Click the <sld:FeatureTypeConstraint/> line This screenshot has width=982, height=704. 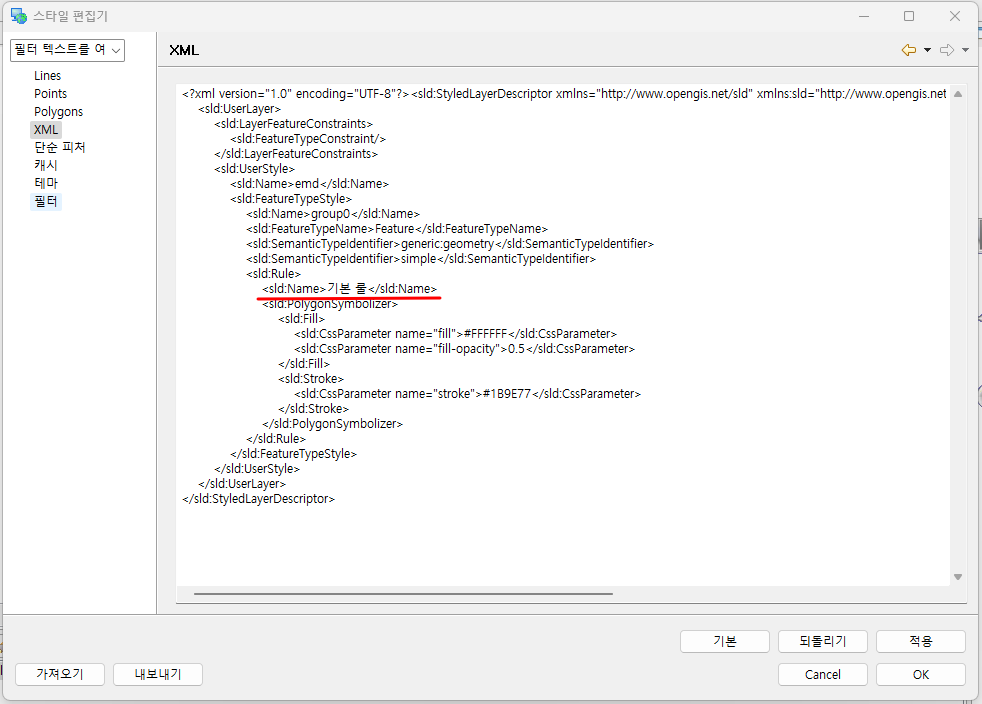(x=308, y=139)
